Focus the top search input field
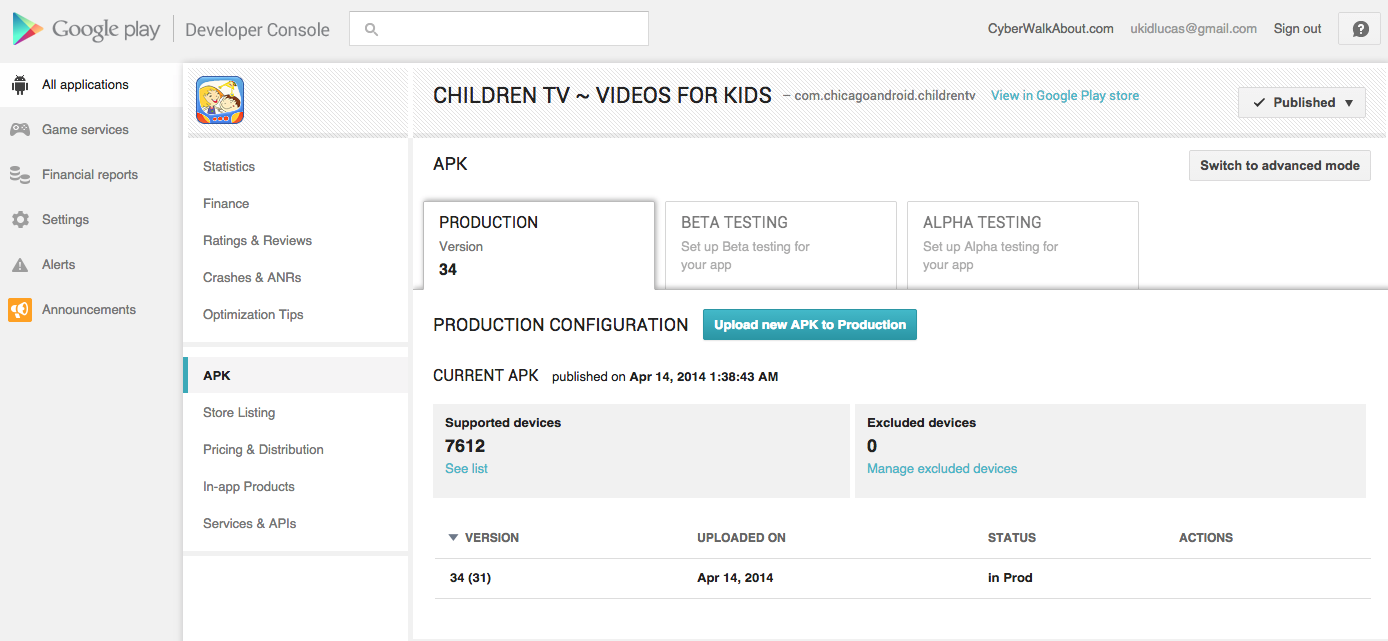 [x=499, y=29]
